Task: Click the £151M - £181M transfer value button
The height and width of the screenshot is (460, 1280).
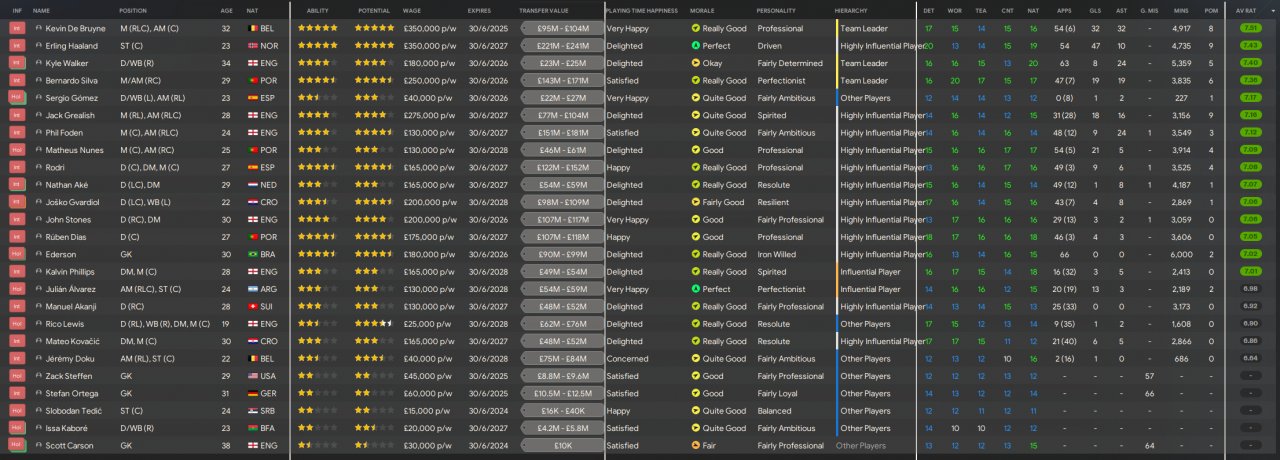Action: click(563, 133)
